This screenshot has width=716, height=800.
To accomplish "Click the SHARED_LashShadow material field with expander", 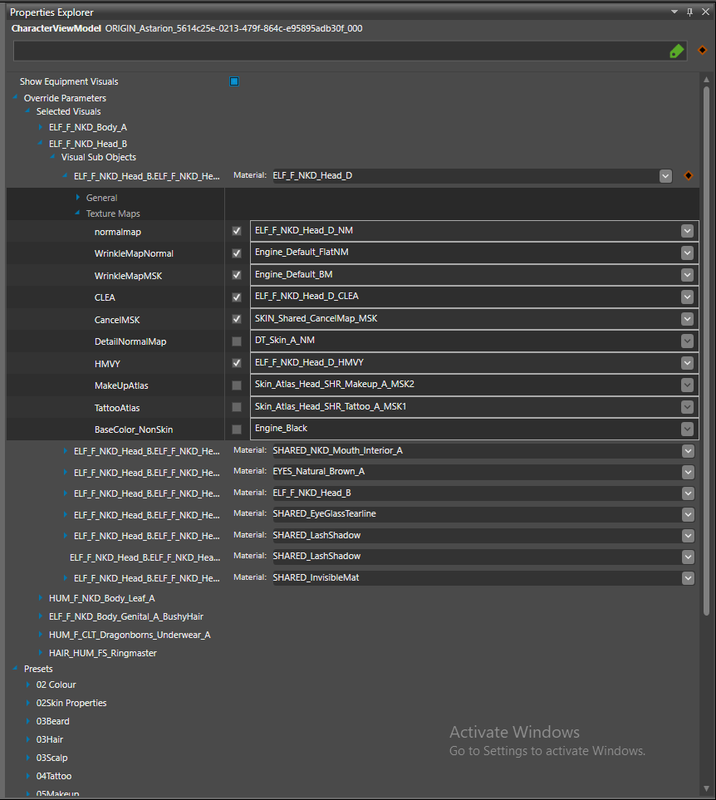I will pos(483,535).
